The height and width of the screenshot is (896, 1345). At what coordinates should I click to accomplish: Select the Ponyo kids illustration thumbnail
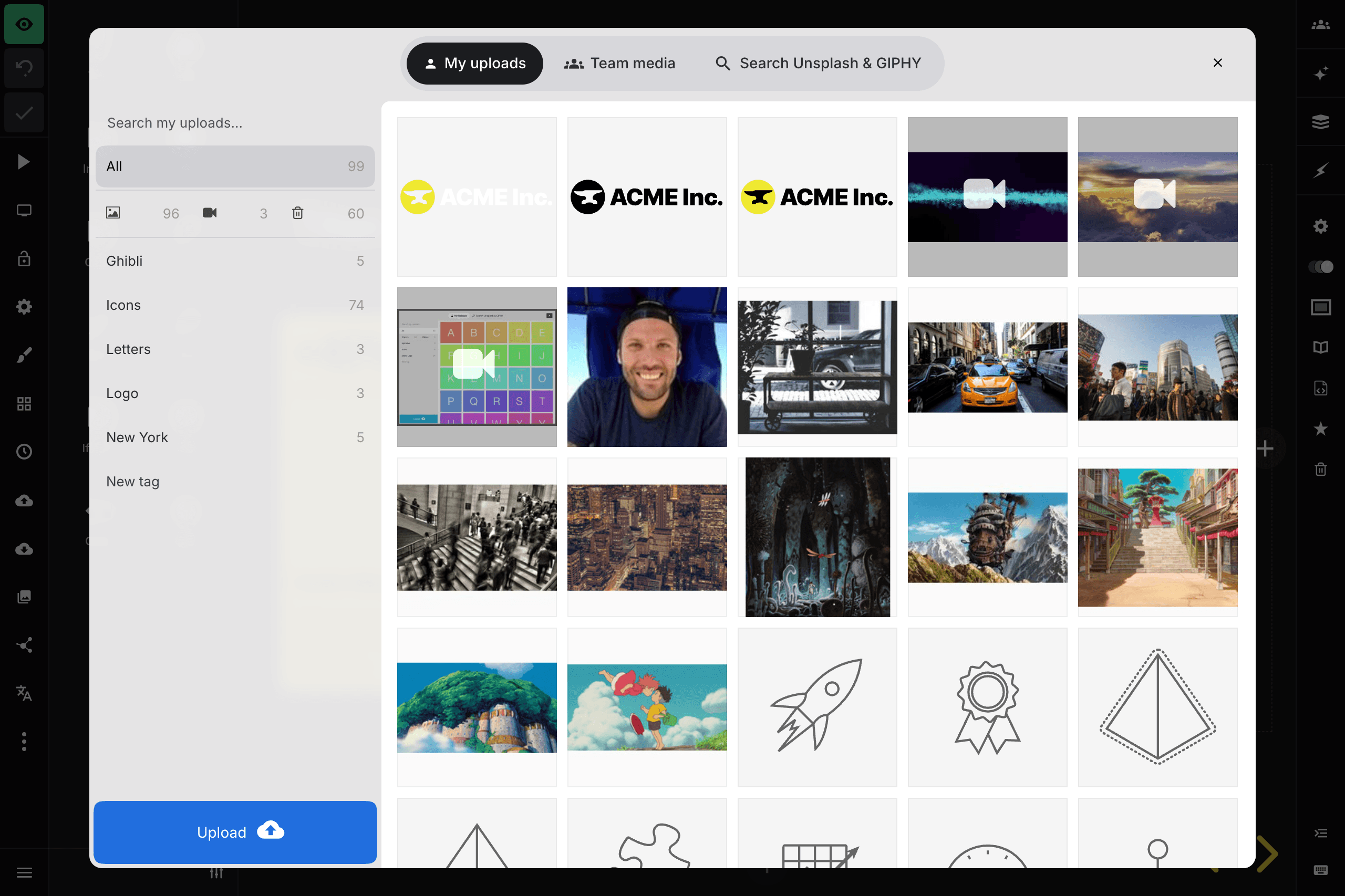click(x=647, y=707)
